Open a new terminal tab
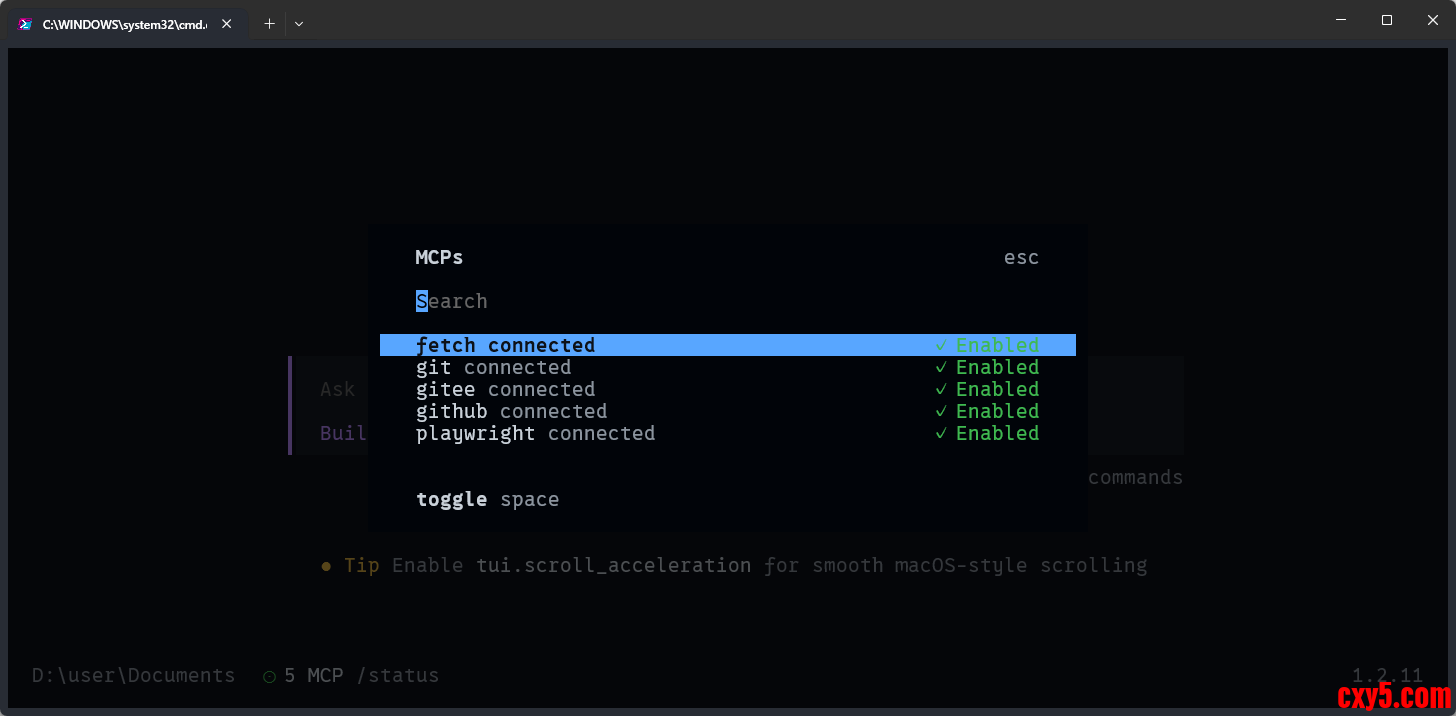Viewport: 1456px width, 716px height. 269,23
